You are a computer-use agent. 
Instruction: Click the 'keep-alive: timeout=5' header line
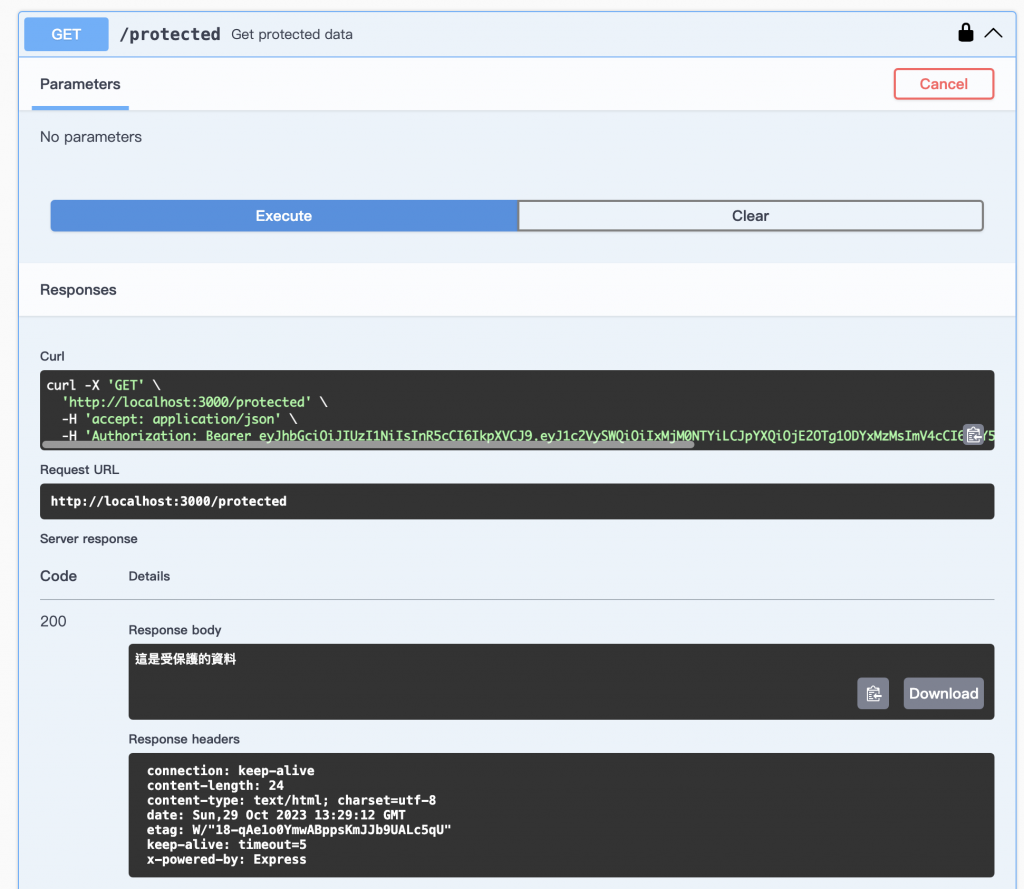pos(227,845)
